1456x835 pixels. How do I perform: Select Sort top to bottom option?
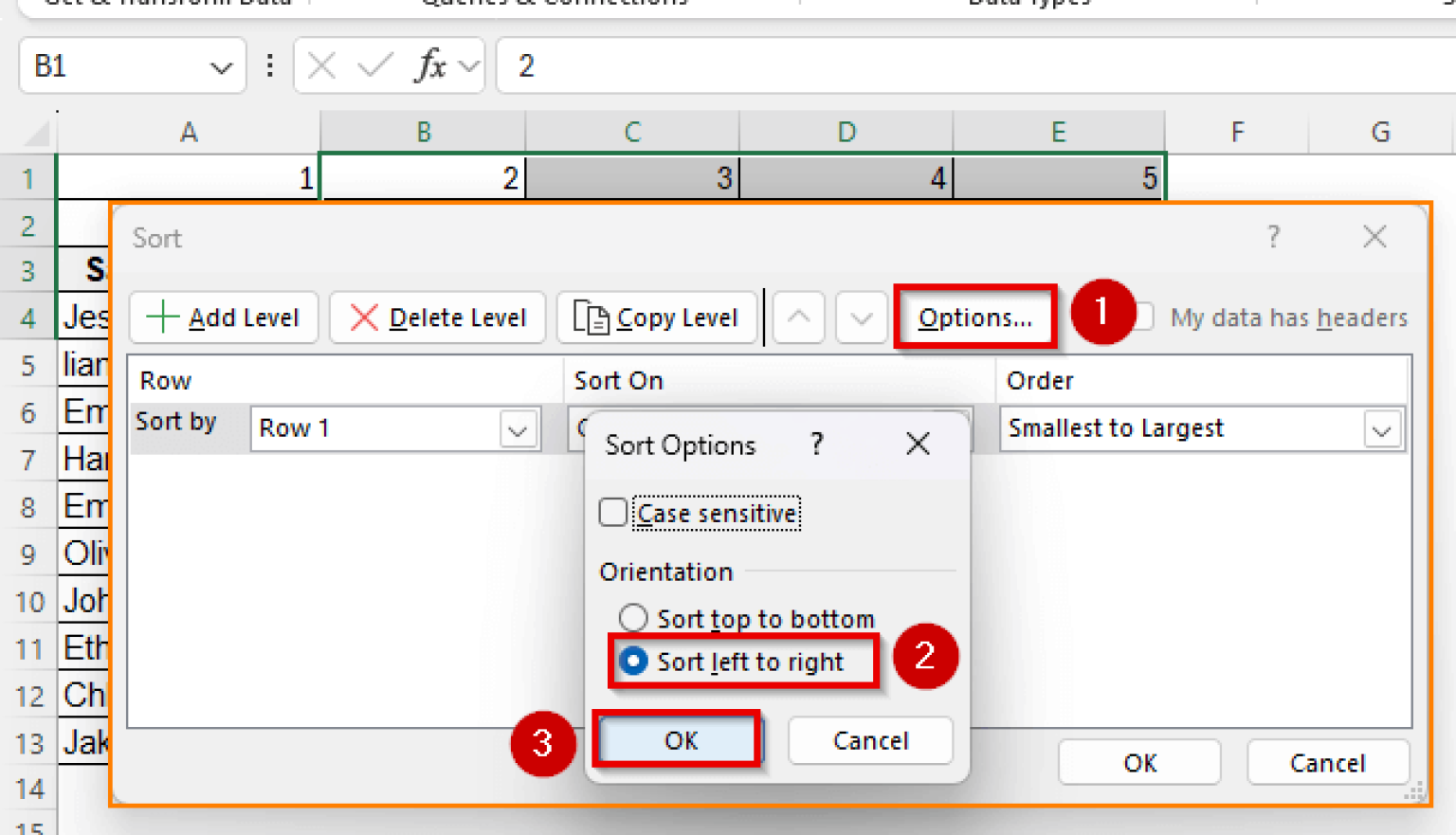click(x=633, y=618)
